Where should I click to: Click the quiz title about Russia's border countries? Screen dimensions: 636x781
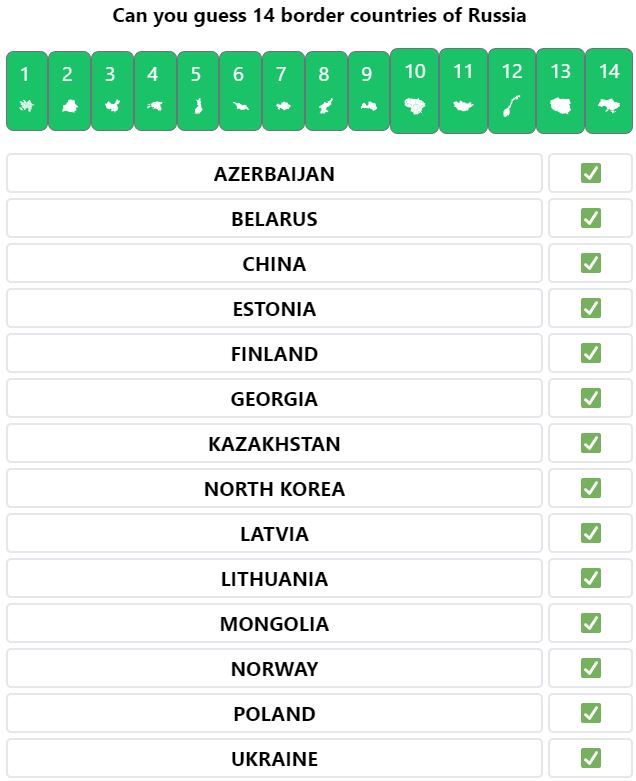319,15
